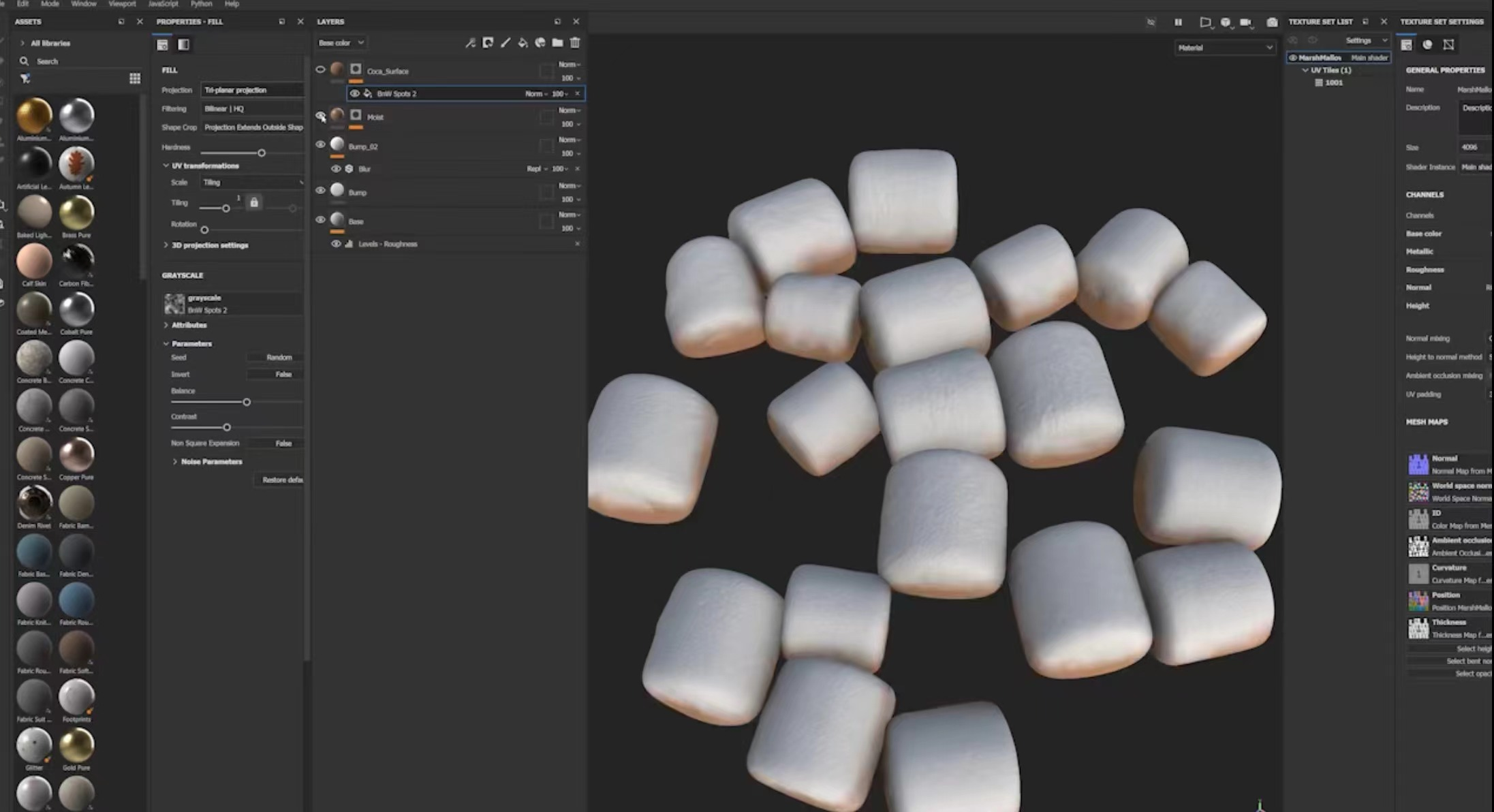This screenshot has width=1494, height=812.
Task: Open the Material viewport mode dropdown
Action: [1224, 48]
